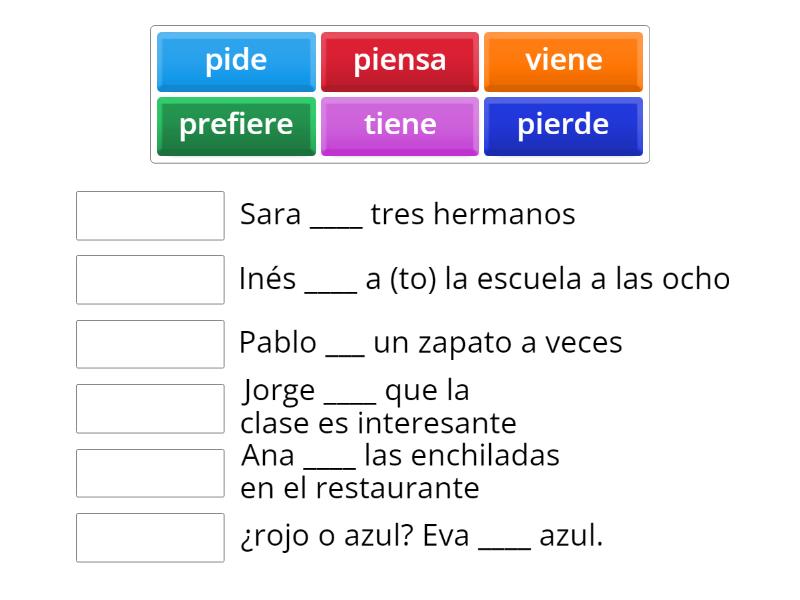
Task: Click the answer box beside 'Sara ___ tres hermanos'
Action: coord(150,216)
